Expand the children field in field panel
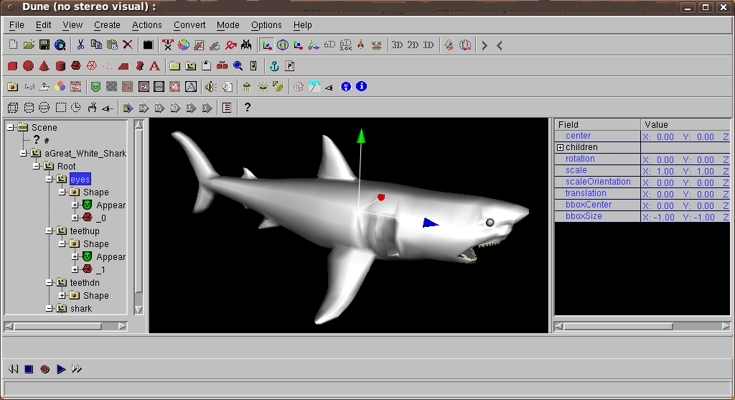This screenshot has width=735, height=400. coord(560,148)
